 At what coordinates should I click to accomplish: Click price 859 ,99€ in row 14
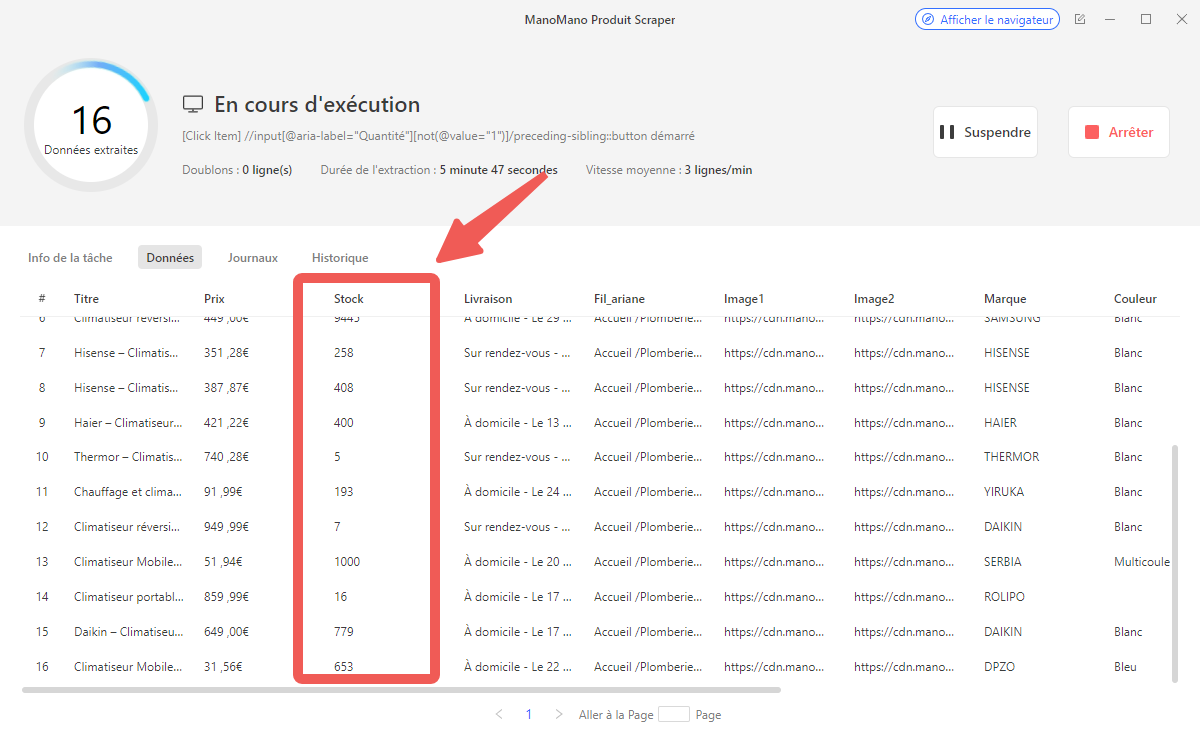coord(229,597)
